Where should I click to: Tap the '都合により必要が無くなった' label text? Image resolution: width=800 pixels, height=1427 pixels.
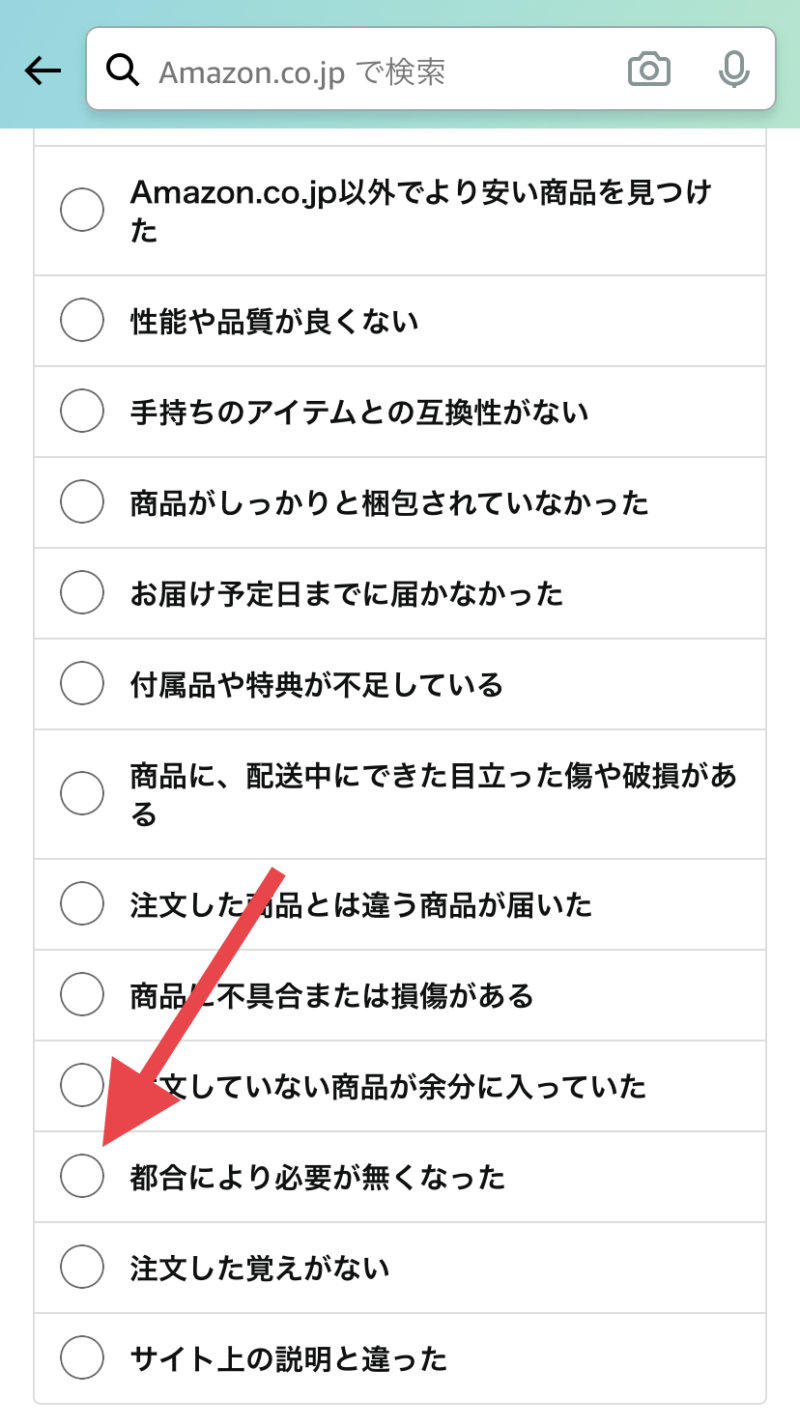pyautogui.click(x=317, y=1177)
